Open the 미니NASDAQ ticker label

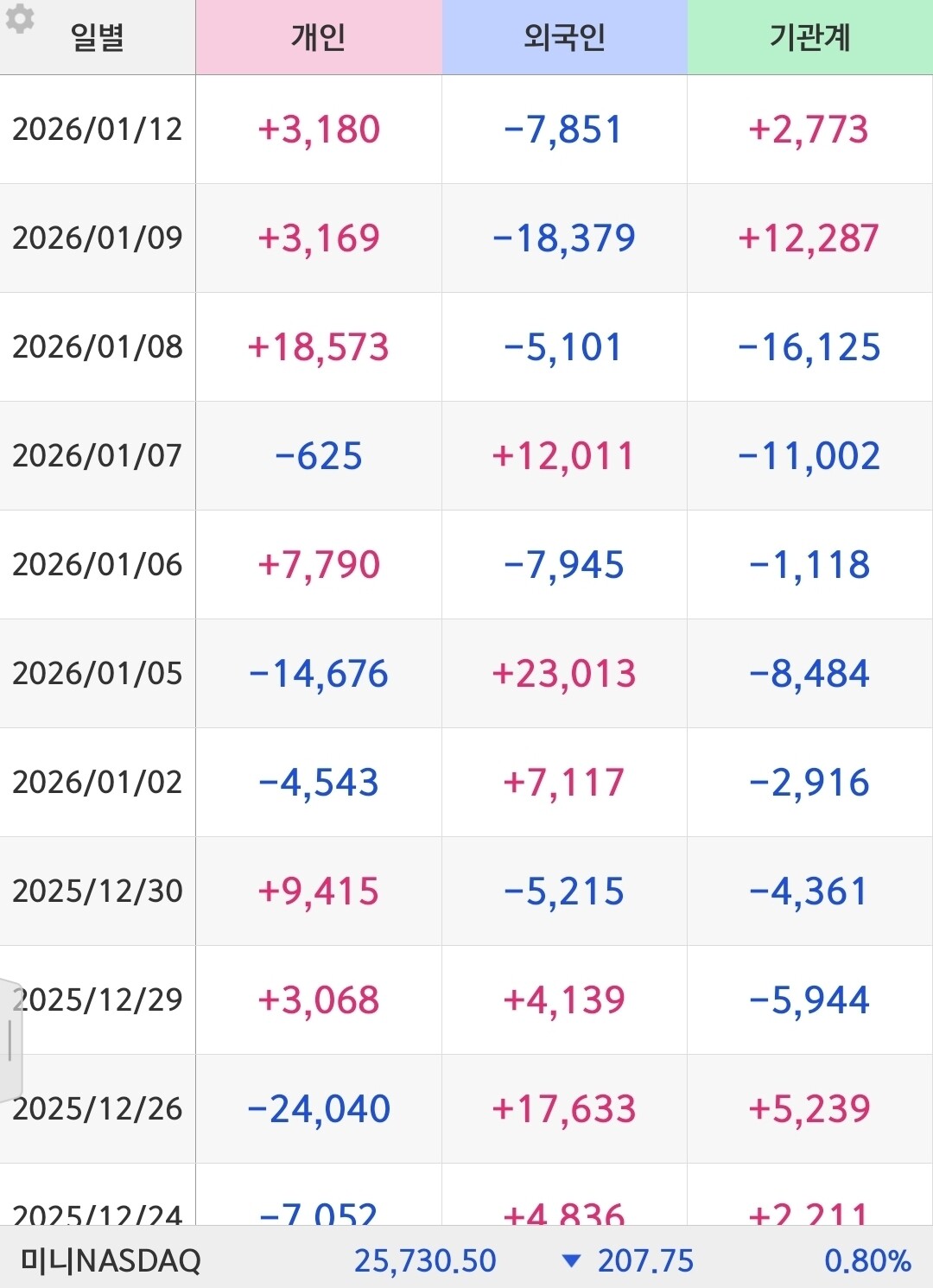click(x=111, y=1260)
